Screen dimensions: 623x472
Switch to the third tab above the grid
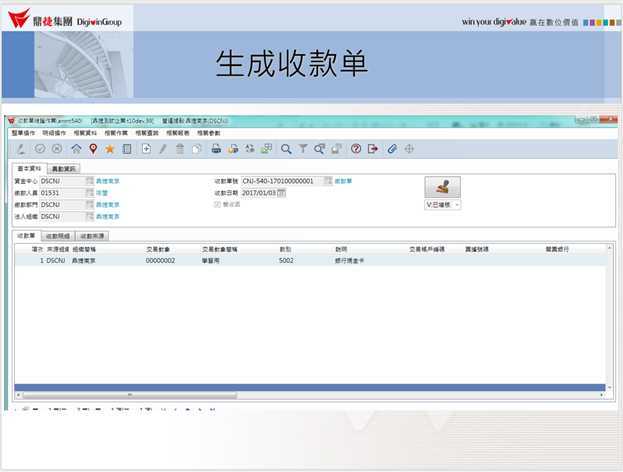click(x=92, y=236)
